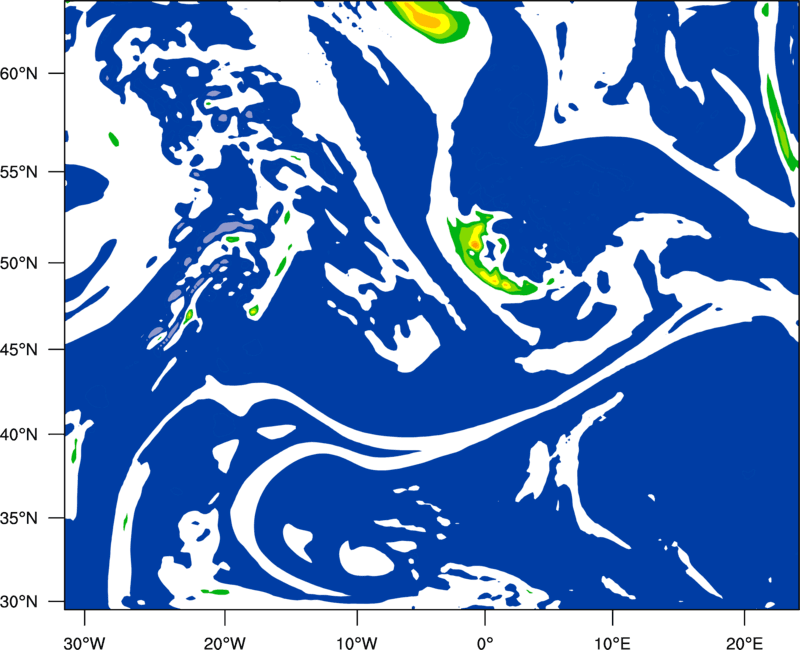The width and height of the screenshot is (800, 650).
Task: Click the 30°N latitude label
Action: [19, 602]
